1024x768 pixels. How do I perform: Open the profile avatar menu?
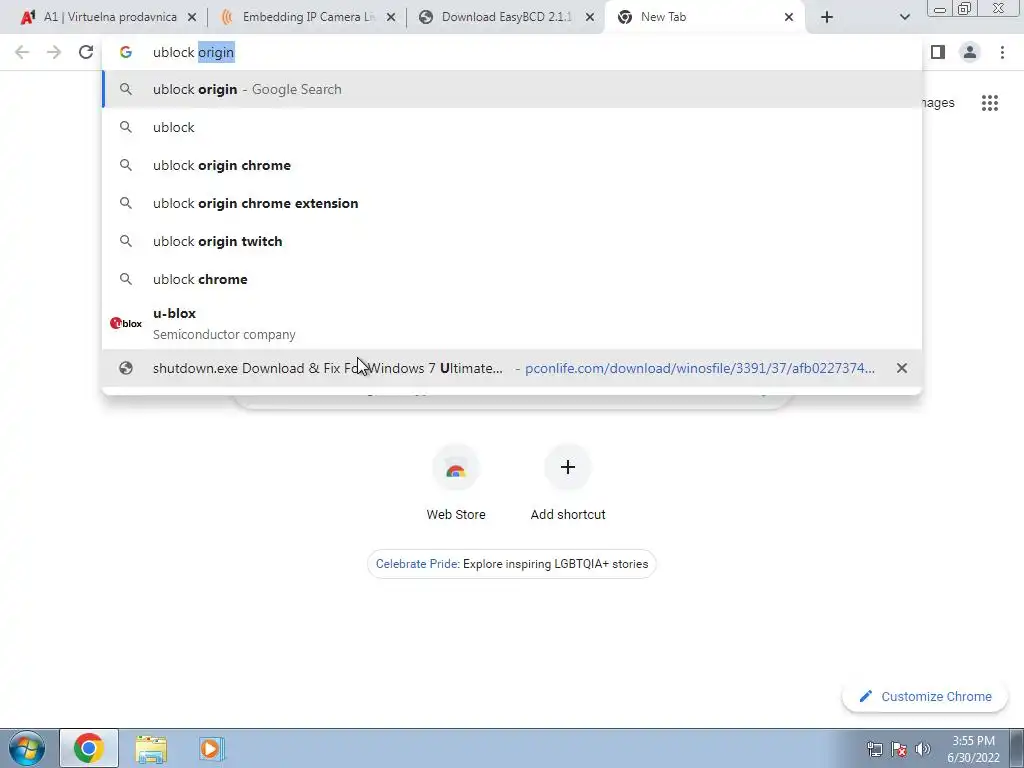pos(970,52)
